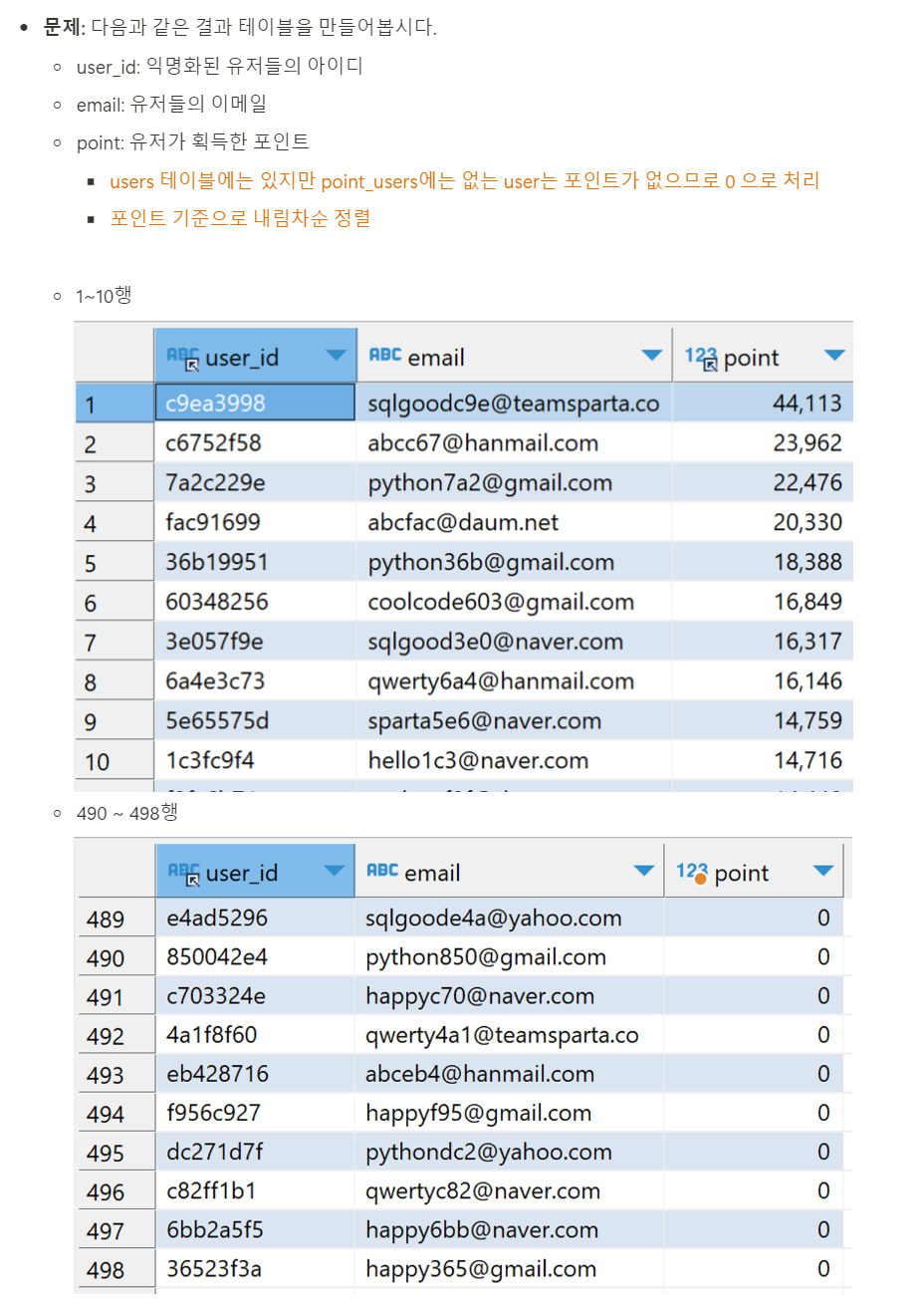
Task: Select cell python850@gmail.com
Action: pos(509,956)
